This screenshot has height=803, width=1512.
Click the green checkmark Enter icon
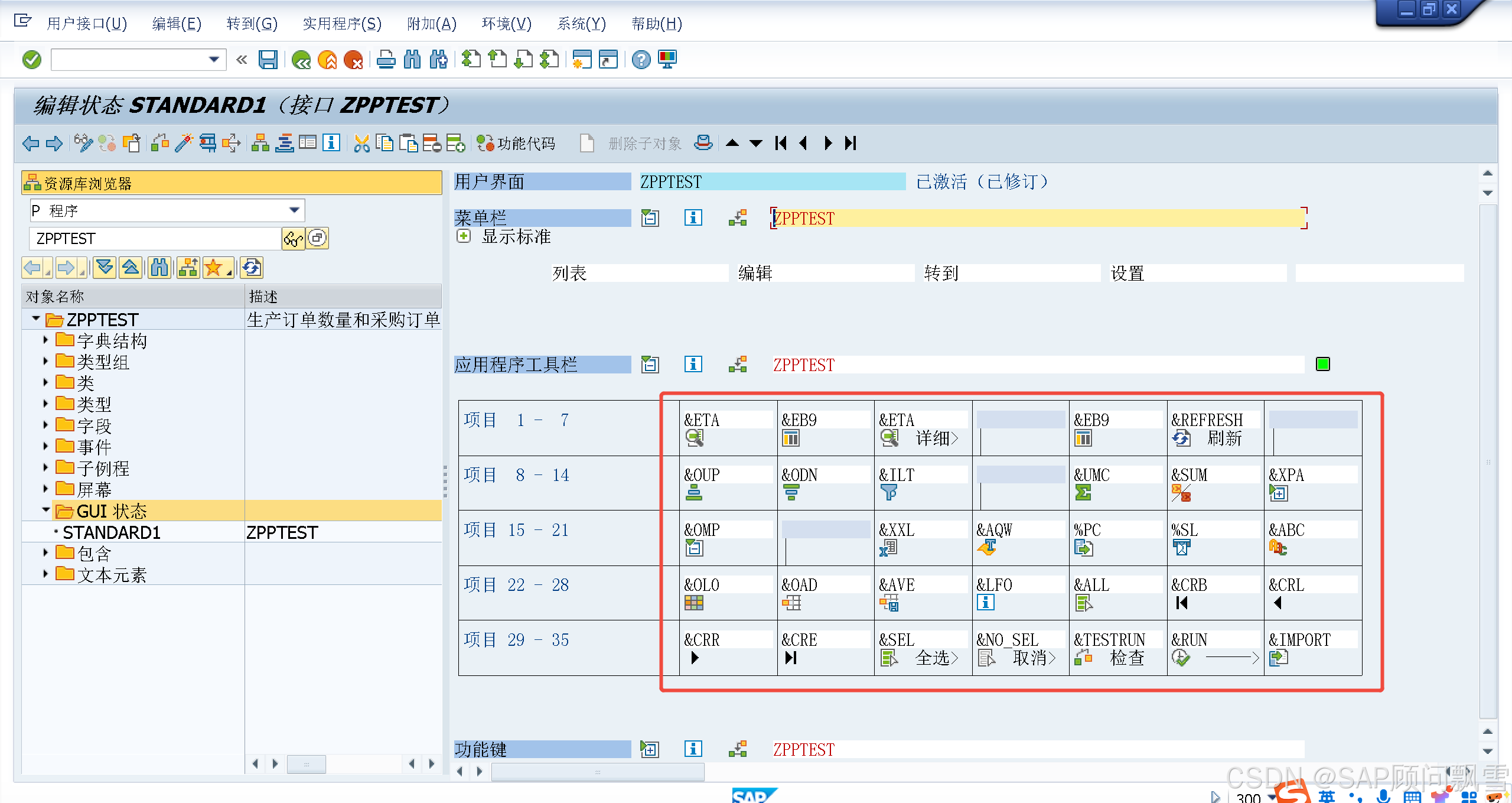coord(32,60)
